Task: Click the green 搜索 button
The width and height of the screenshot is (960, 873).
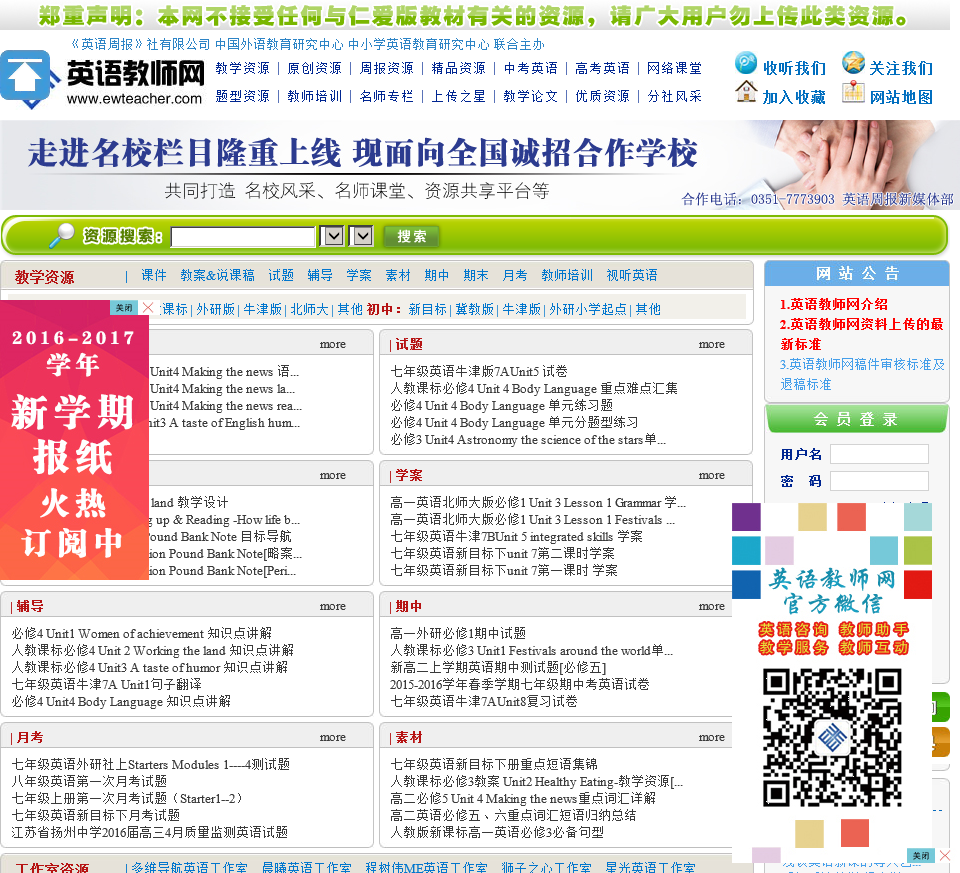Action: (x=411, y=236)
